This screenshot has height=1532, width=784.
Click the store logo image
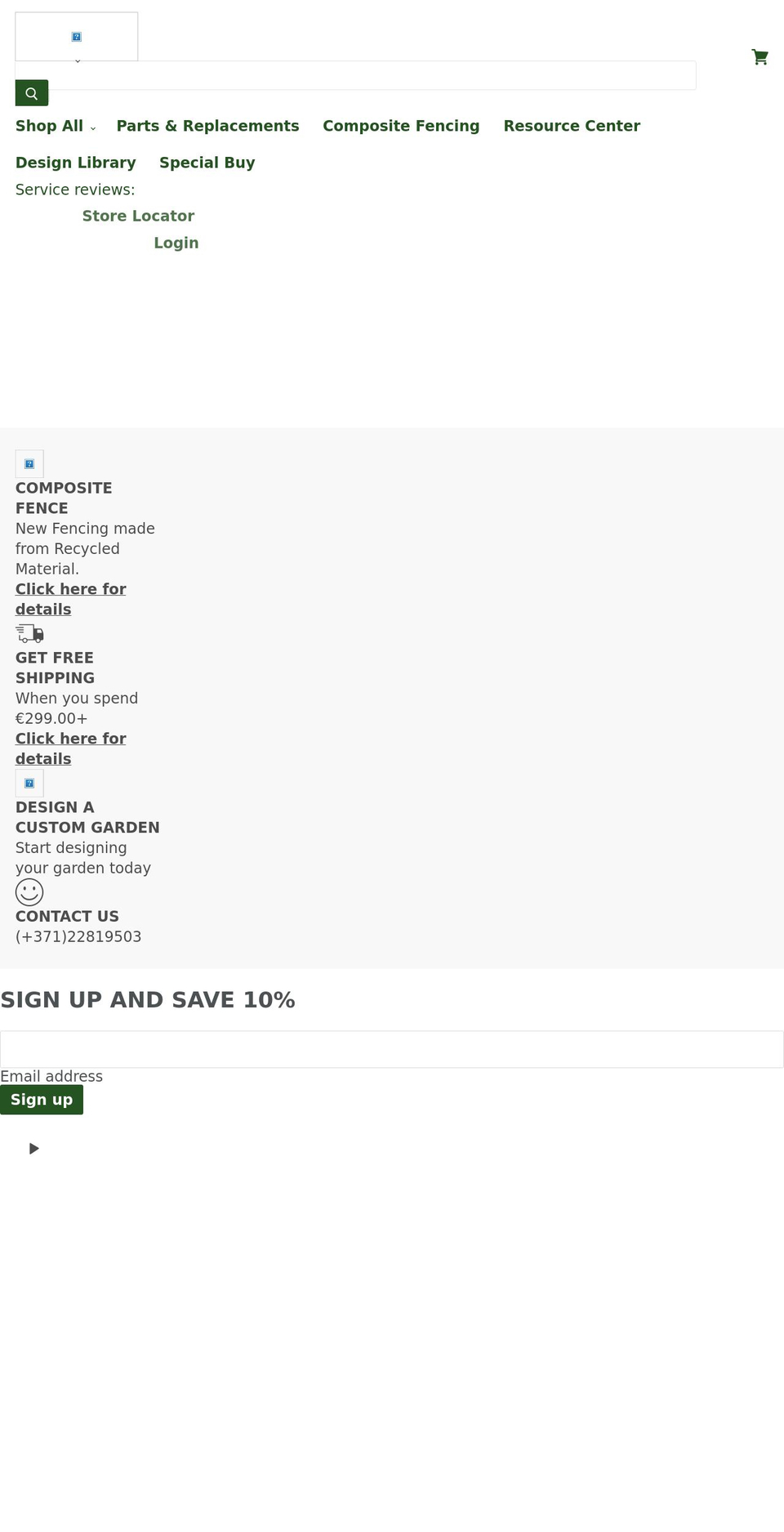point(76,36)
